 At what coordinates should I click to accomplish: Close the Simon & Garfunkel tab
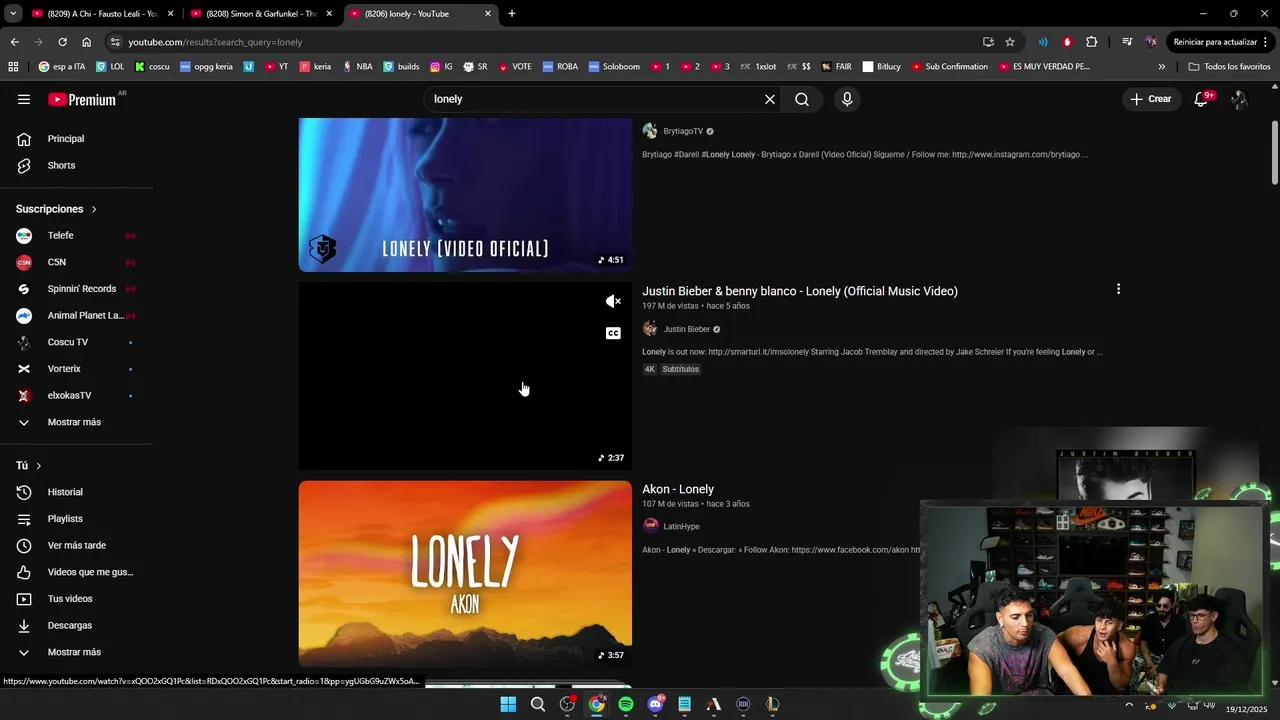(329, 14)
